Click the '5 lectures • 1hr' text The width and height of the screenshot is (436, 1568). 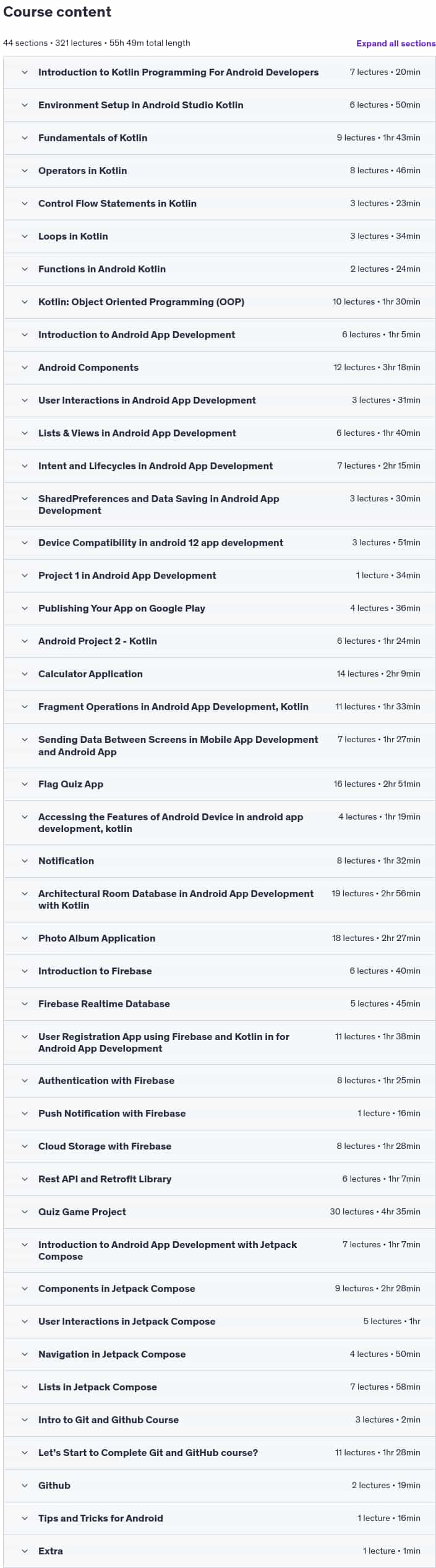391,1322
